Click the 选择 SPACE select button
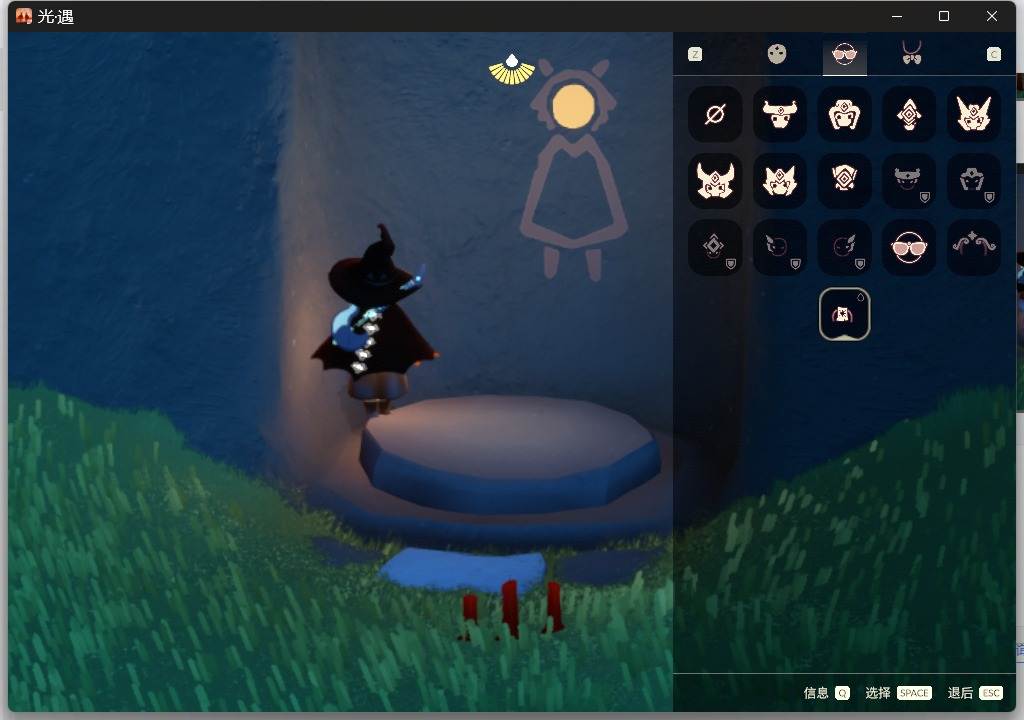Viewport: 1024px width, 720px height. pos(898,693)
